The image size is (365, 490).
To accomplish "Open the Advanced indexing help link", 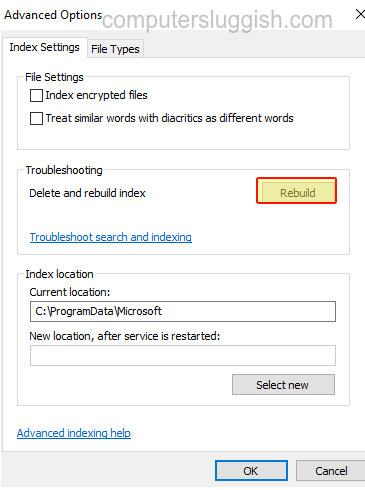I will (x=74, y=433).
